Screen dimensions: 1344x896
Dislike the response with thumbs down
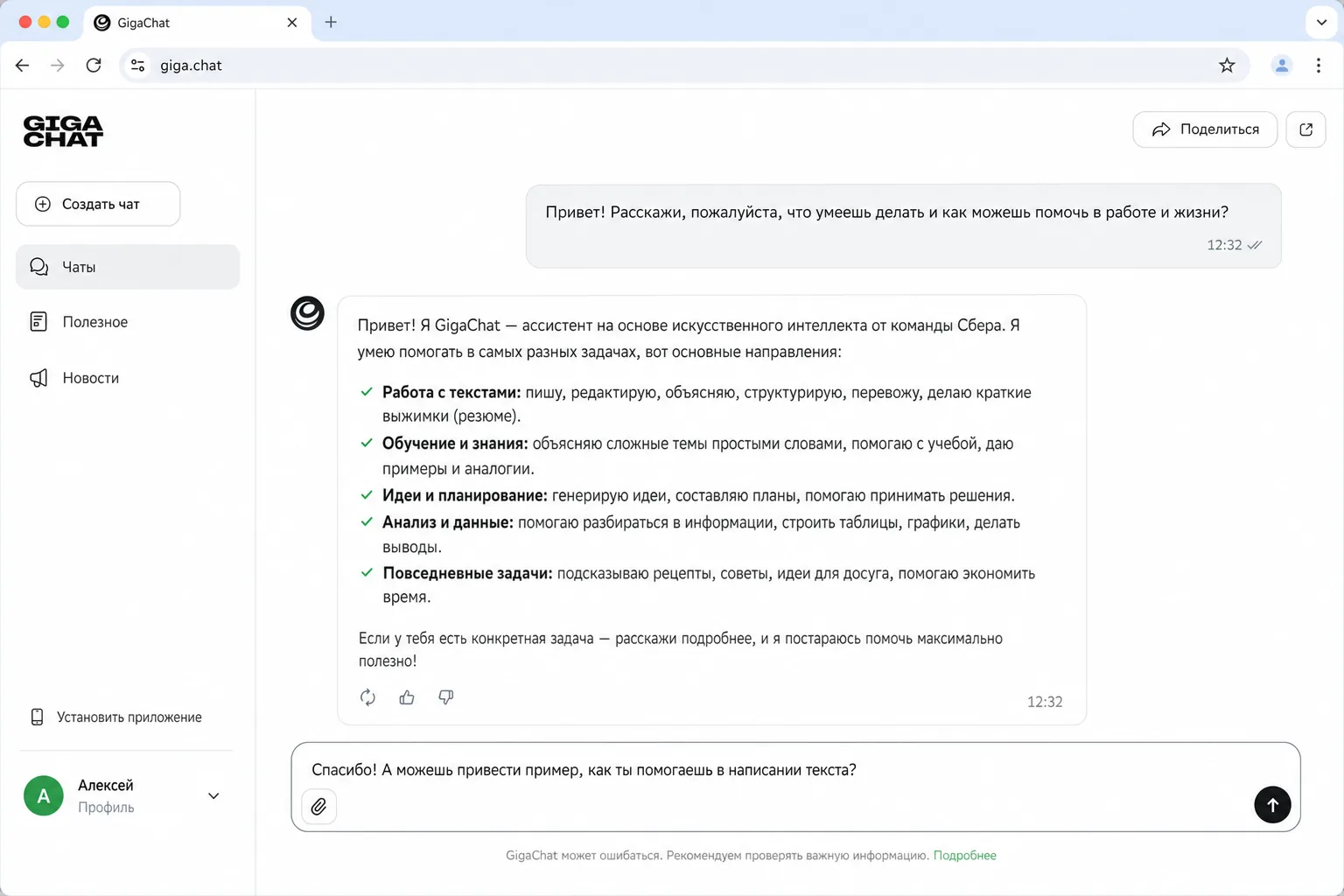[x=446, y=697]
